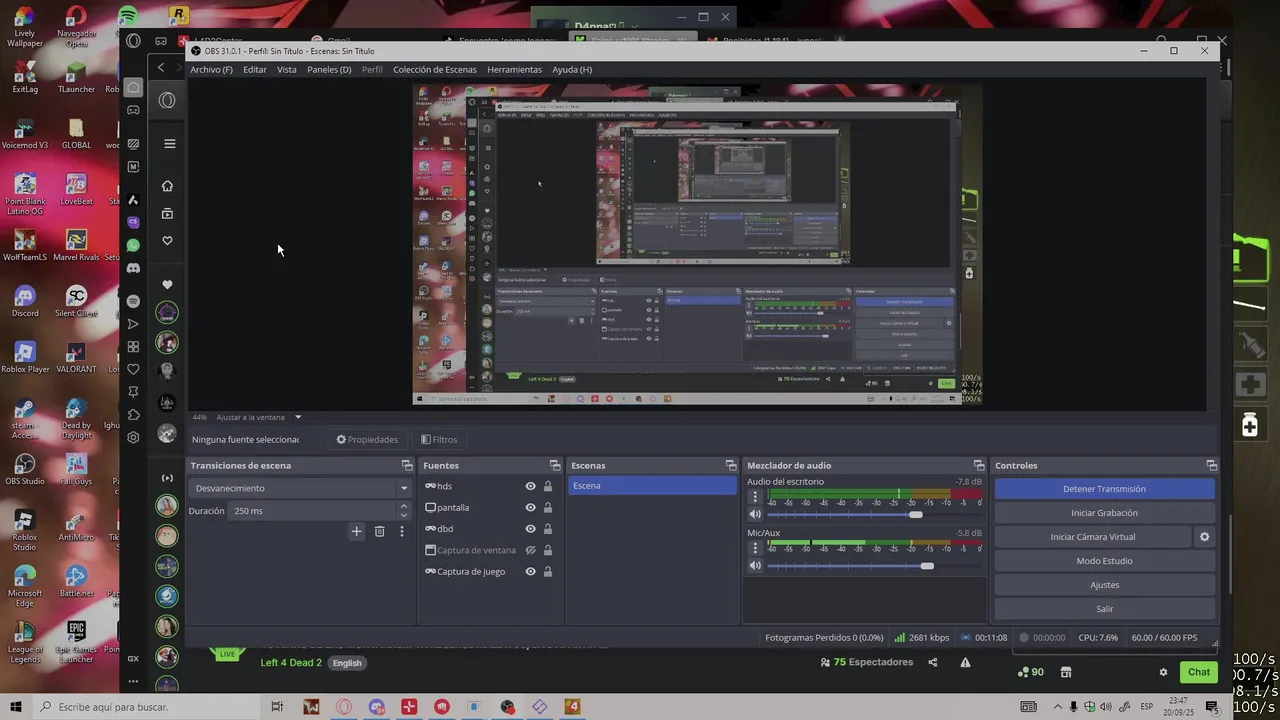Go to Twitch home icon

point(167,186)
